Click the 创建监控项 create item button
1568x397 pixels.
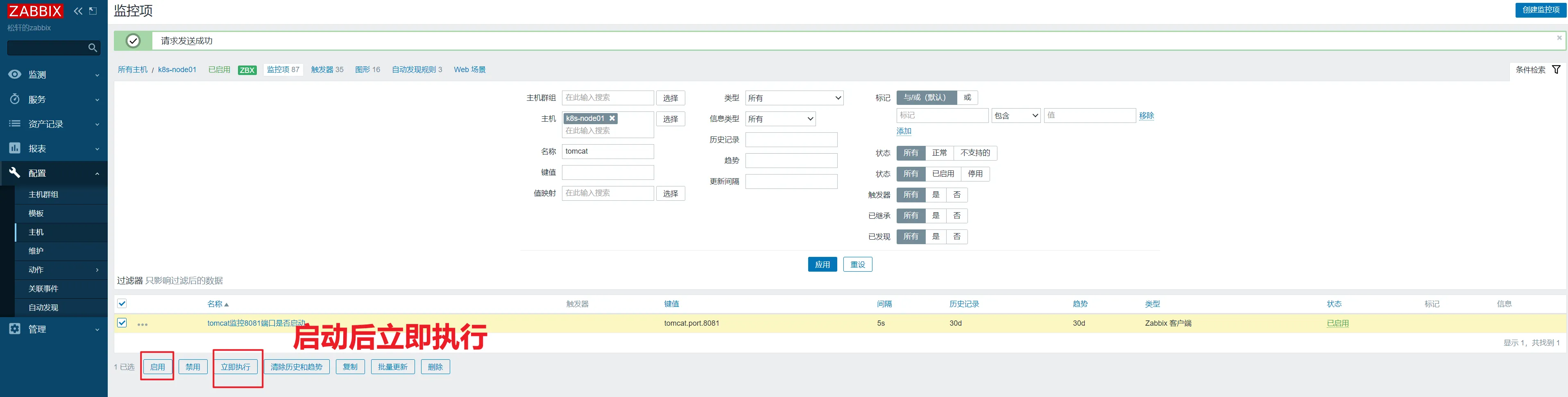click(1540, 10)
